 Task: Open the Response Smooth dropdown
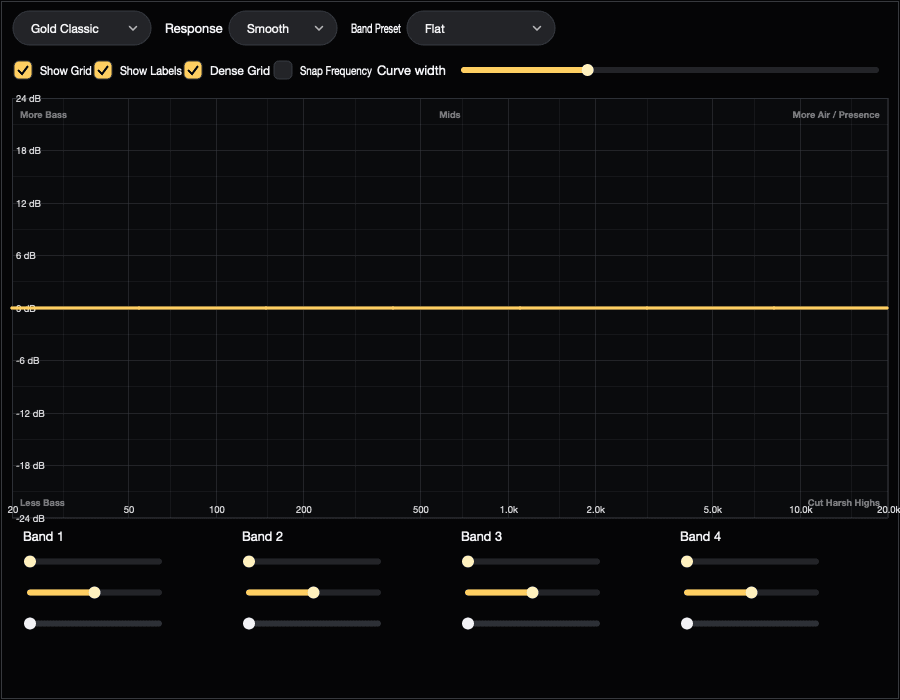coord(282,28)
